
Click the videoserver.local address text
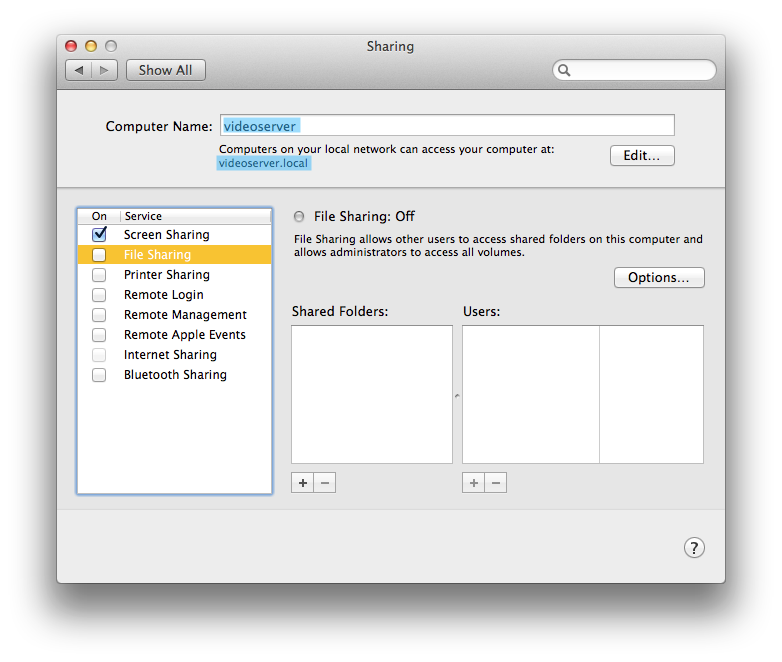coord(263,163)
